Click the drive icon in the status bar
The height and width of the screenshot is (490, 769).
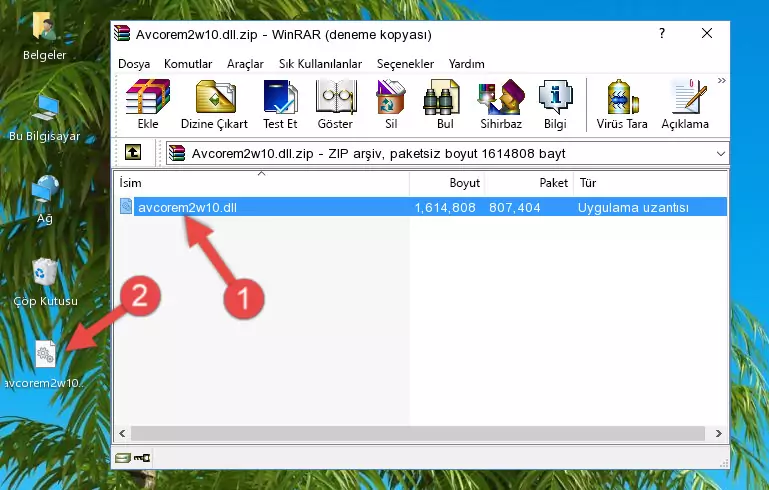click(x=123, y=458)
